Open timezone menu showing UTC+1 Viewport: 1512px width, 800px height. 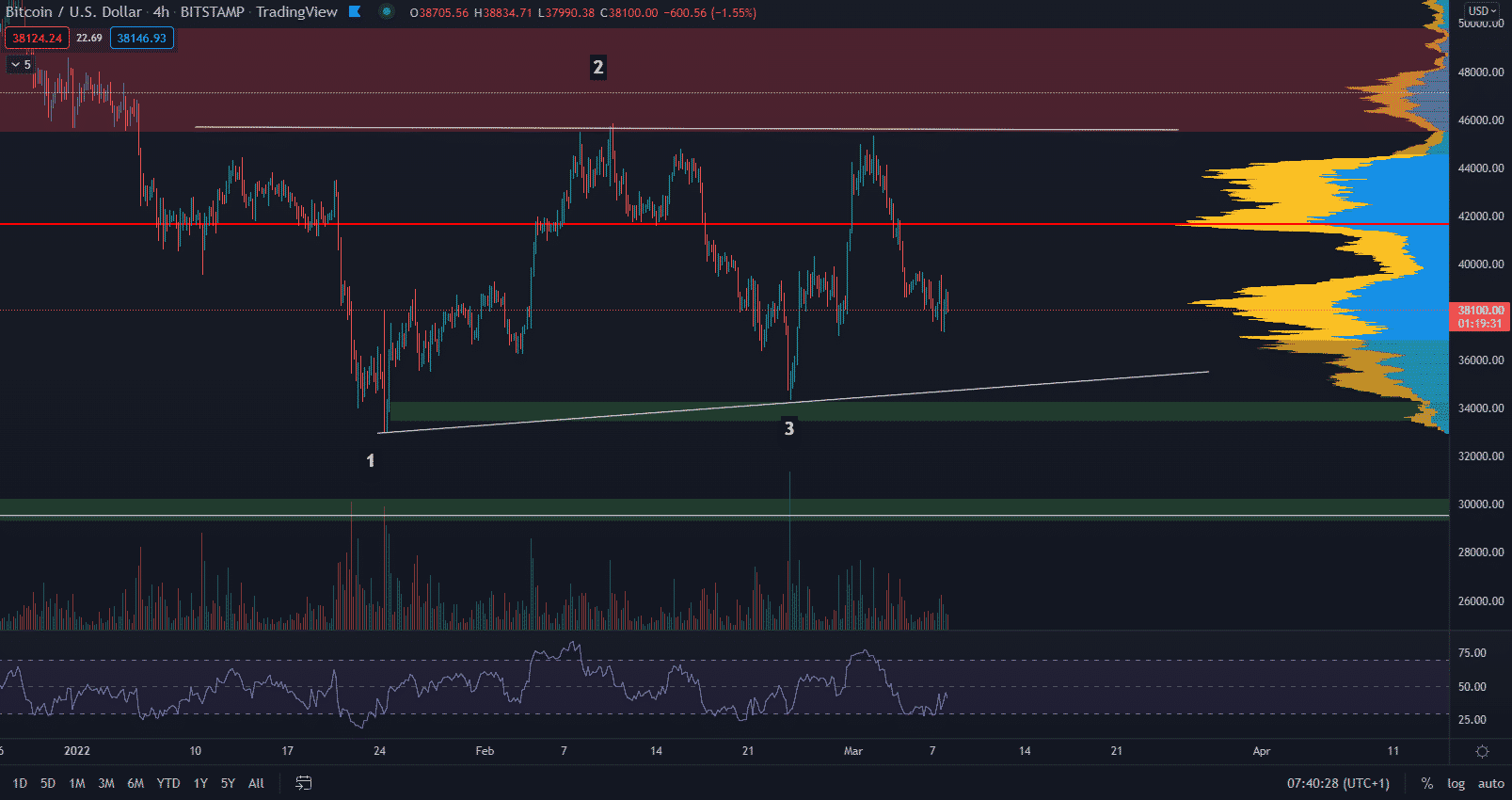[1338, 783]
